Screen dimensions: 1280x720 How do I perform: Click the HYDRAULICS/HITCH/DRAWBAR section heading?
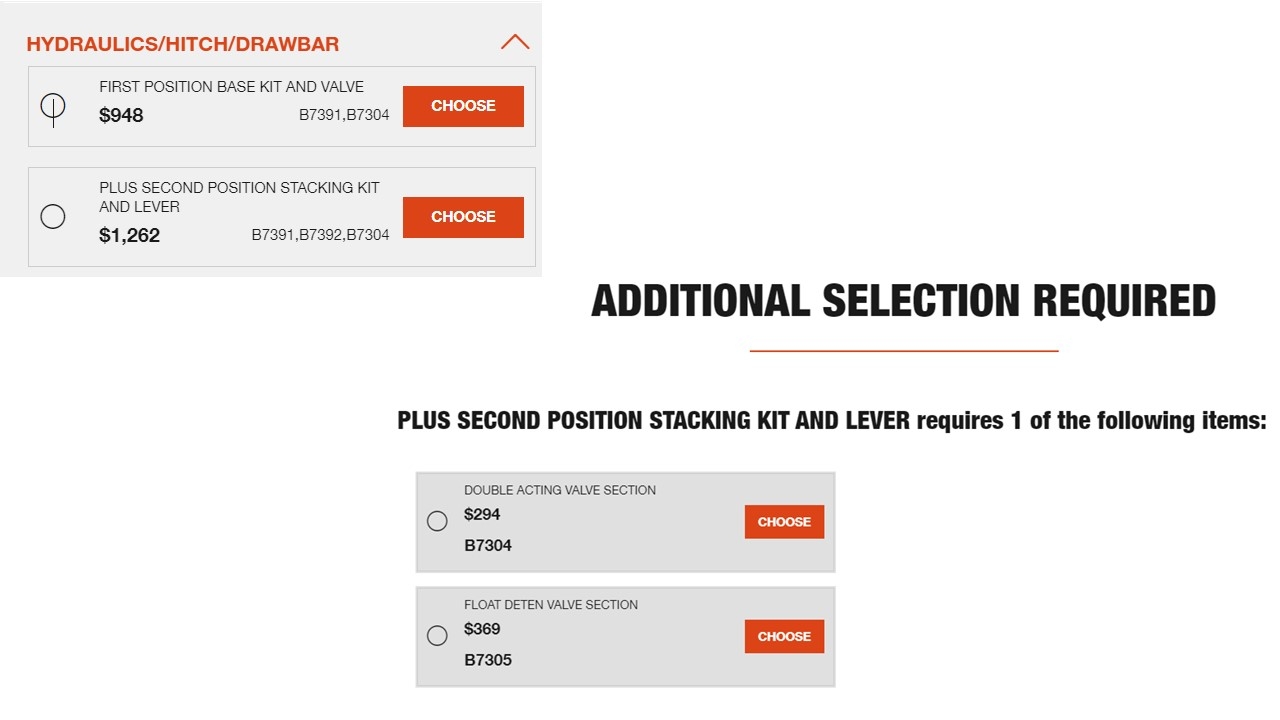[x=183, y=44]
